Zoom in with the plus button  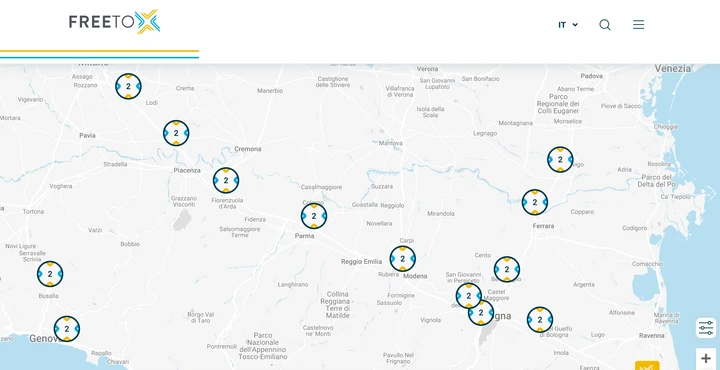click(x=706, y=359)
